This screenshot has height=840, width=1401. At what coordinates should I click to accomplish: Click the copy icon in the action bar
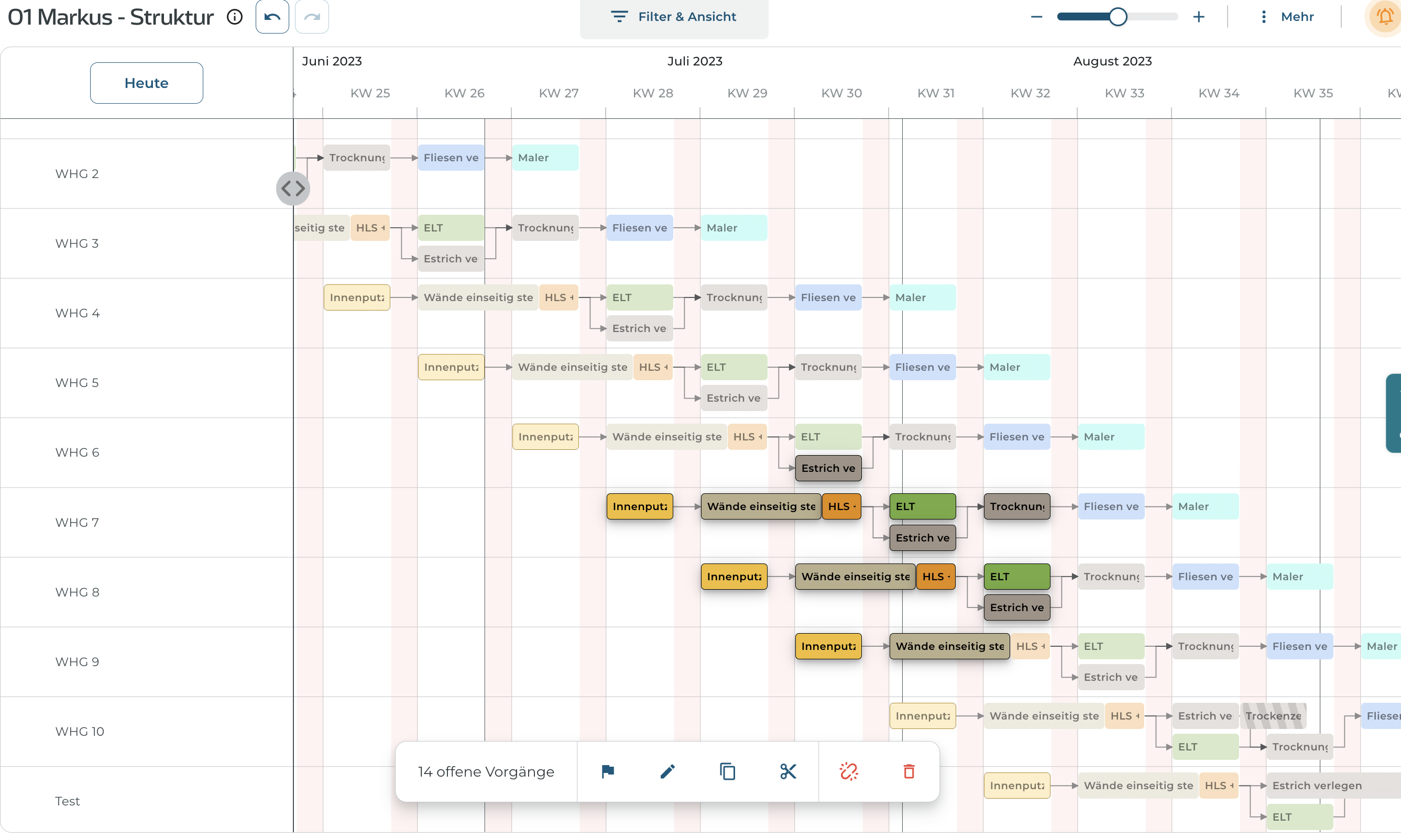coord(728,771)
